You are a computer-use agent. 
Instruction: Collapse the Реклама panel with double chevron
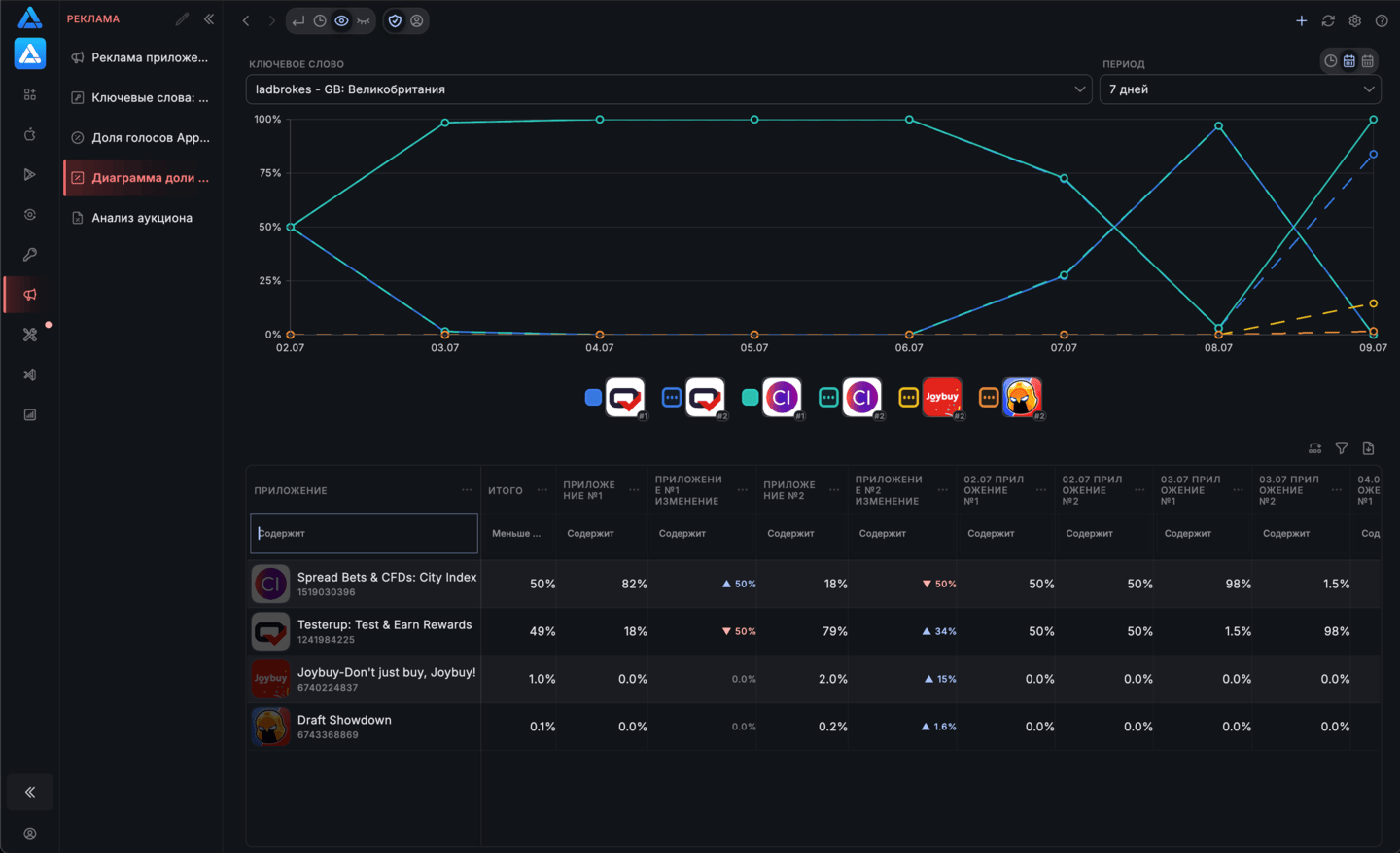coord(209,19)
